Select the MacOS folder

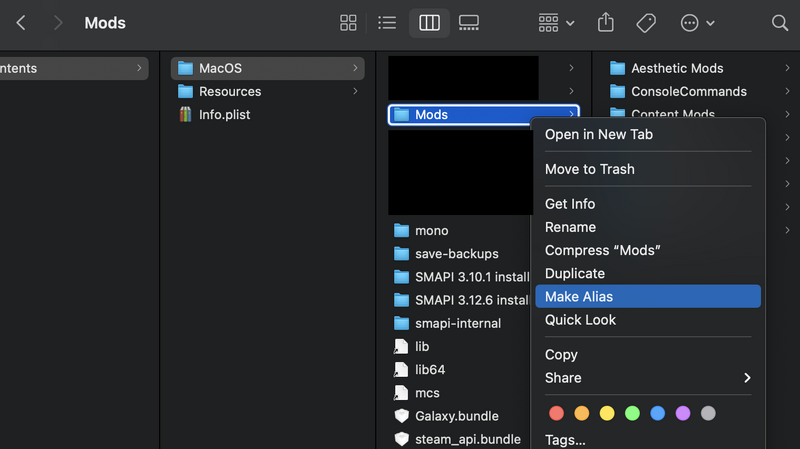pyautogui.click(x=267, y=68)
